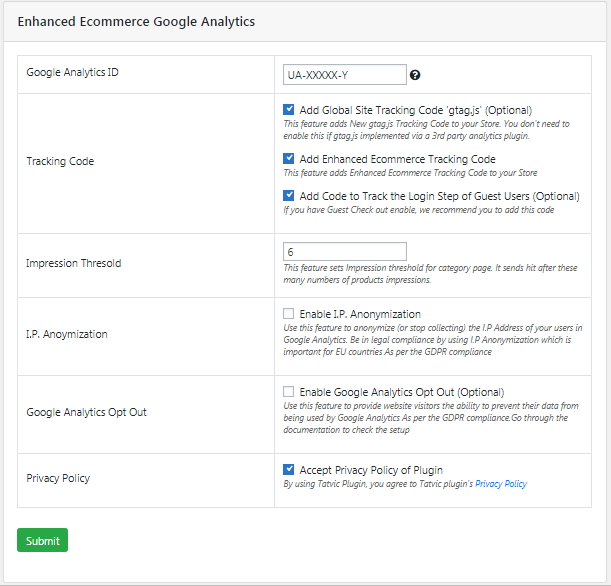The height and width of the screenshot is (586, 611).
Task: Open the Tatvic Privacy Policy link
Action: (501, 484)
